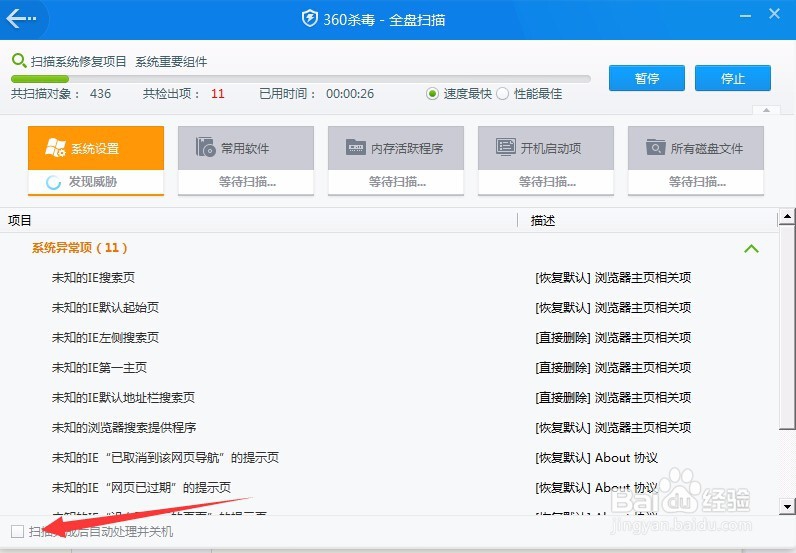Open the 所有磁盘文件 scan tab
Image resolution: width=796 pixels, height=553 pixels.
click(696, 160)
